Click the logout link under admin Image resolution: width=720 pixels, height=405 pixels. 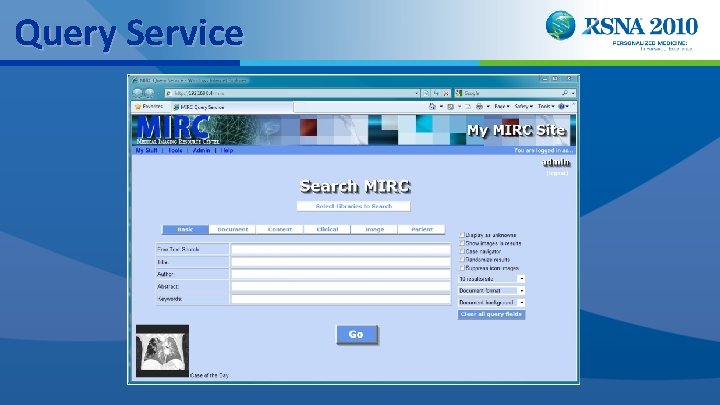[x=557, y=173]
